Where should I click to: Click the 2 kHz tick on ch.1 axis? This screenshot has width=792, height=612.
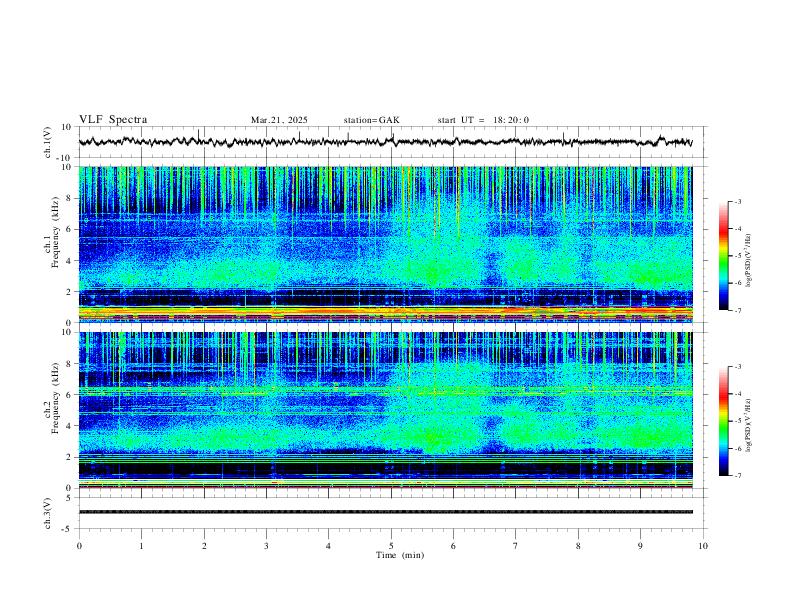coord(69,291)
